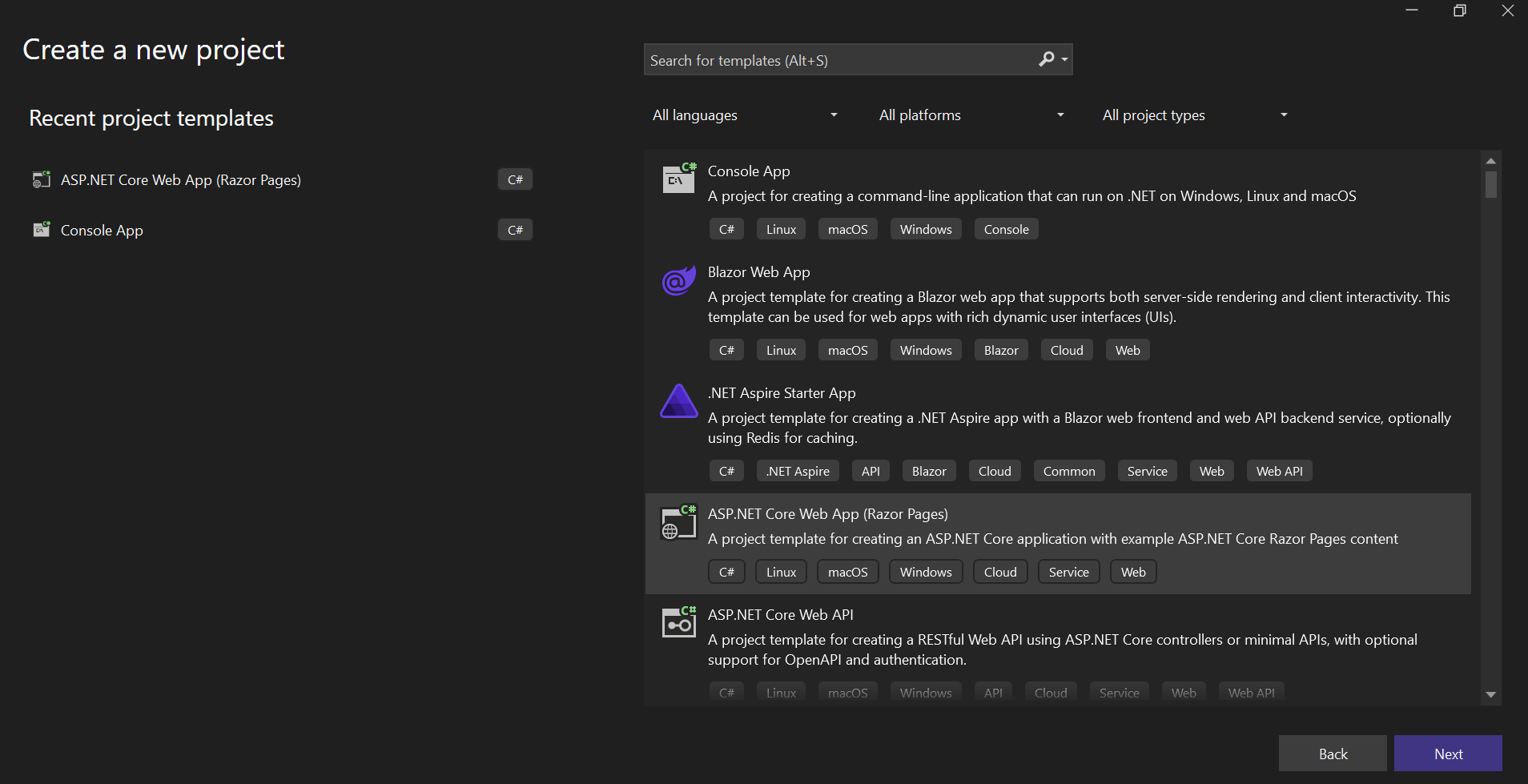This screenshot has height=784, width=1528.
Task: Click the ASP.NET Core Web API icon
Action: click(x=678, y=622)
